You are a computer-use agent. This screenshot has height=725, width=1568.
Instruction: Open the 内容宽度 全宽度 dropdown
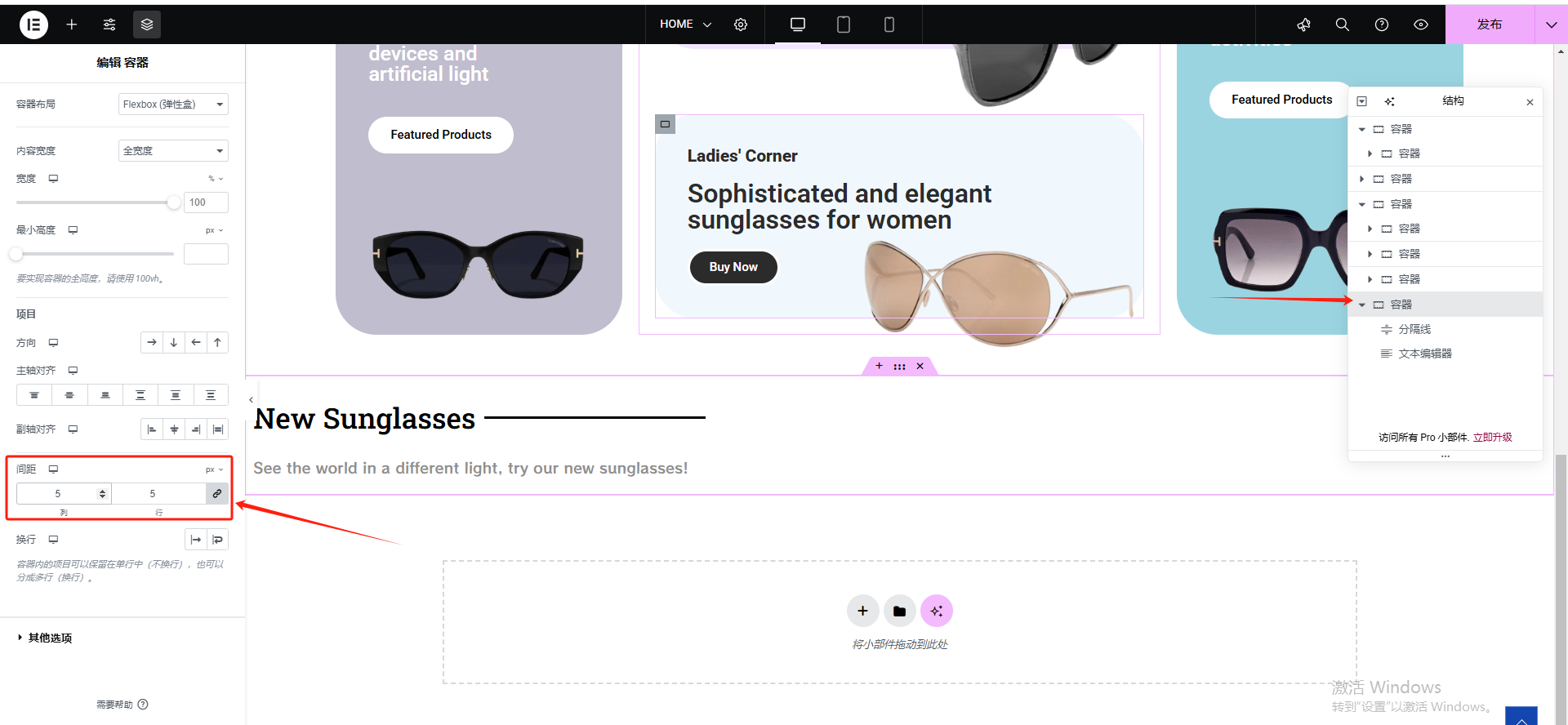[173, 151]
